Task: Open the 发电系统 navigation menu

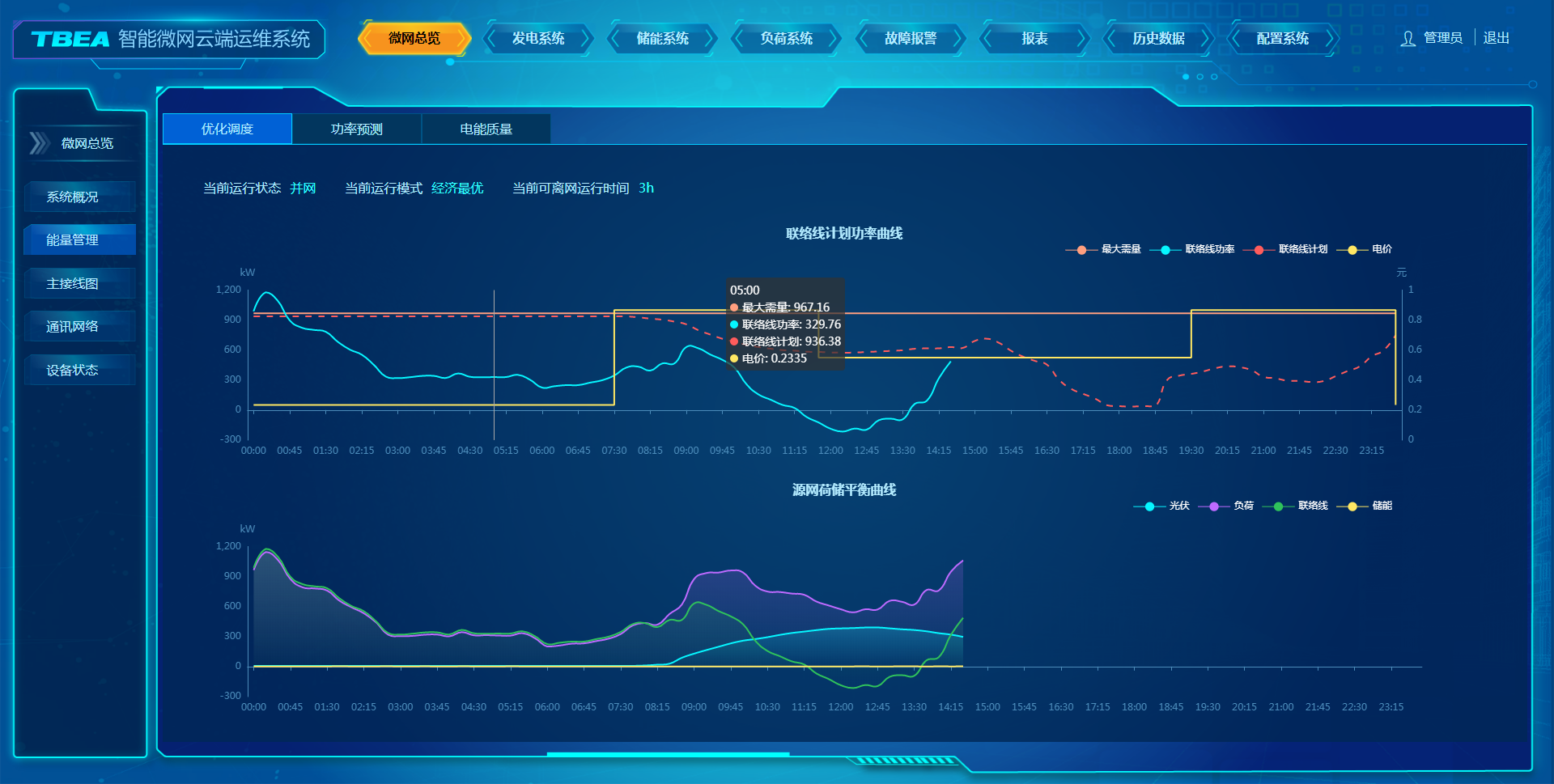Action: click(538, 39)
